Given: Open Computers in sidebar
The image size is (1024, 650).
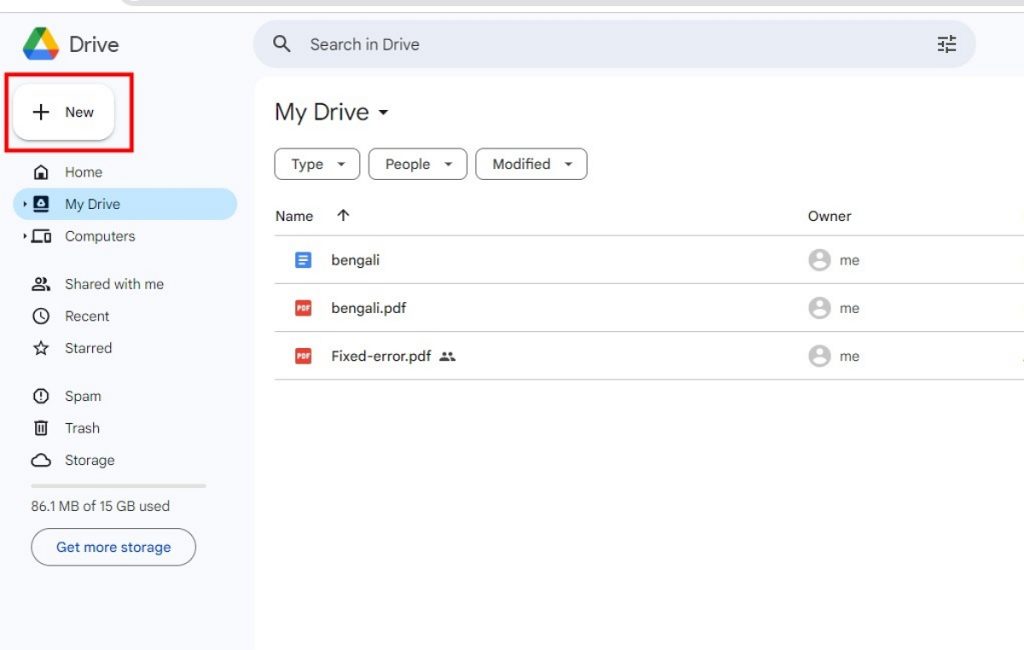Looking at the screenshot, I should pos(100,236).
